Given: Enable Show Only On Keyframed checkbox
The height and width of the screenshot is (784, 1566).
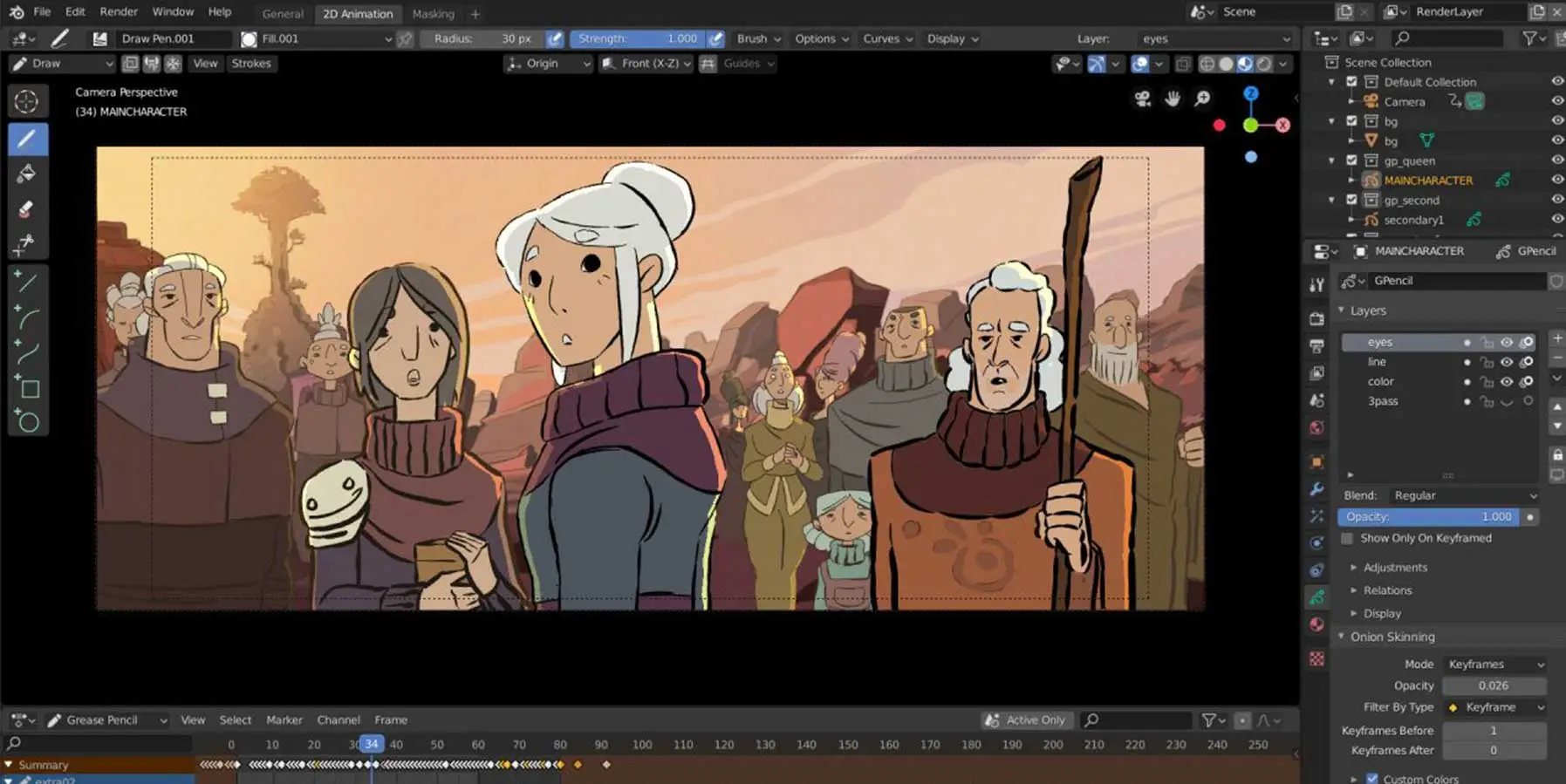Looking at the screenshot, I should 1348,539.
